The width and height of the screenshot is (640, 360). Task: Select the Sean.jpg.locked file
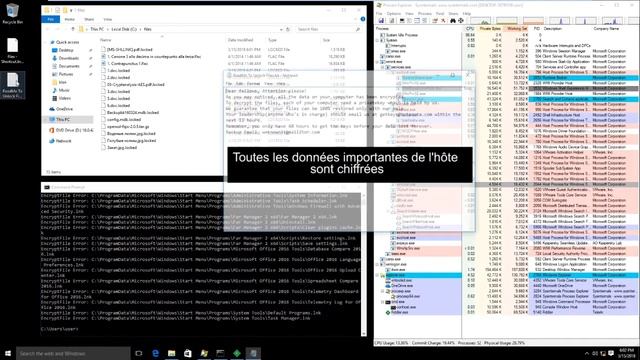tap(119, 147)
